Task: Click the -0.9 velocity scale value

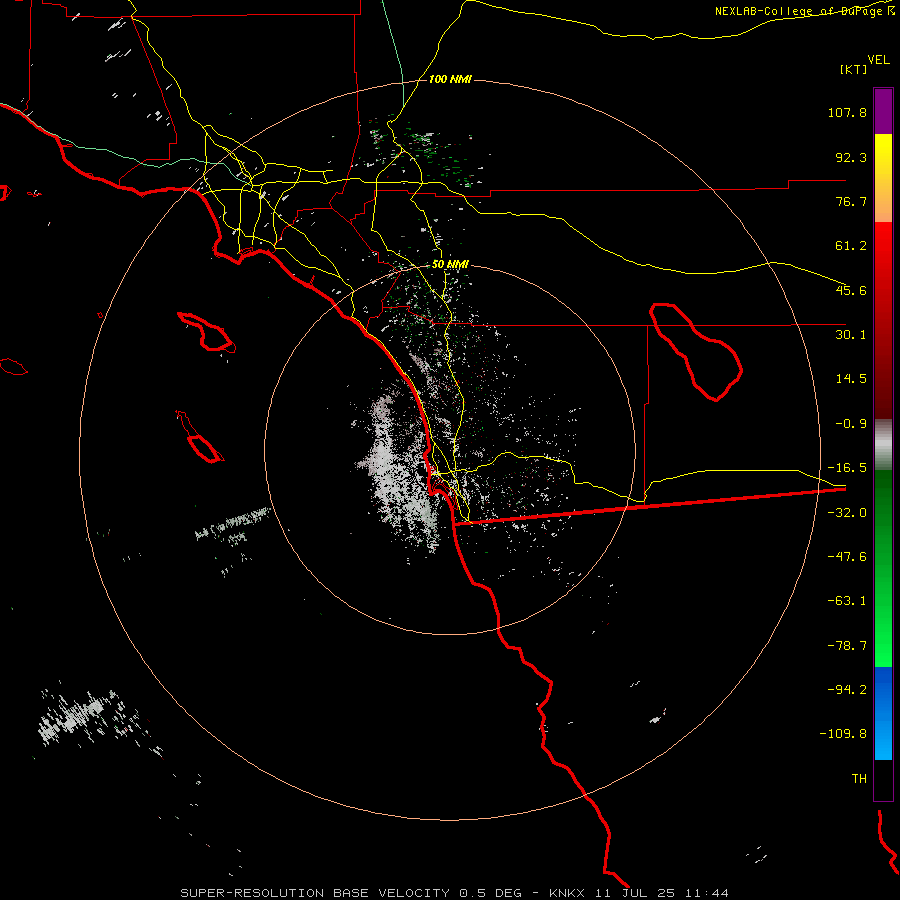Action: coord(851,424)
